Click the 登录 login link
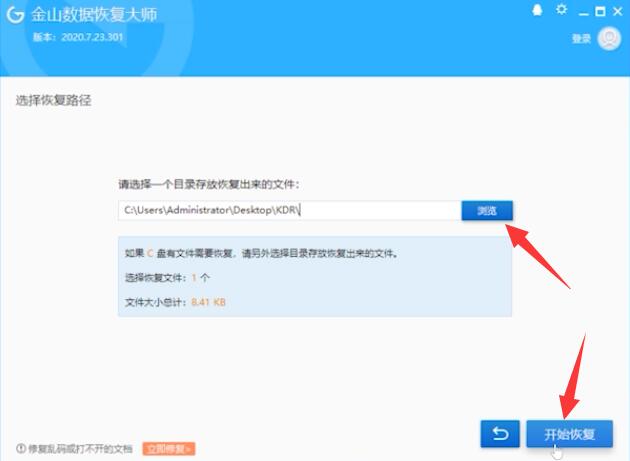Image resolution: width=630 pixels, height=461 pixels. (581, 39)
